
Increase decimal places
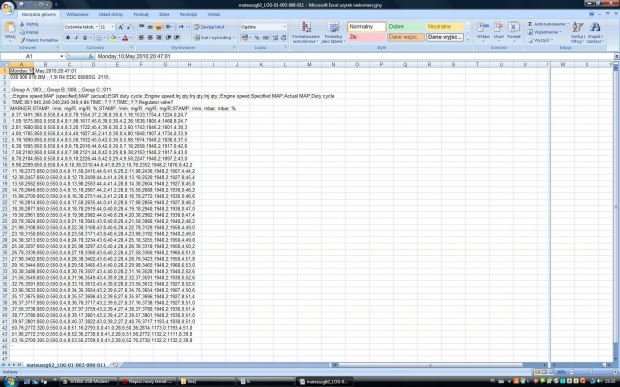[276, 38]
